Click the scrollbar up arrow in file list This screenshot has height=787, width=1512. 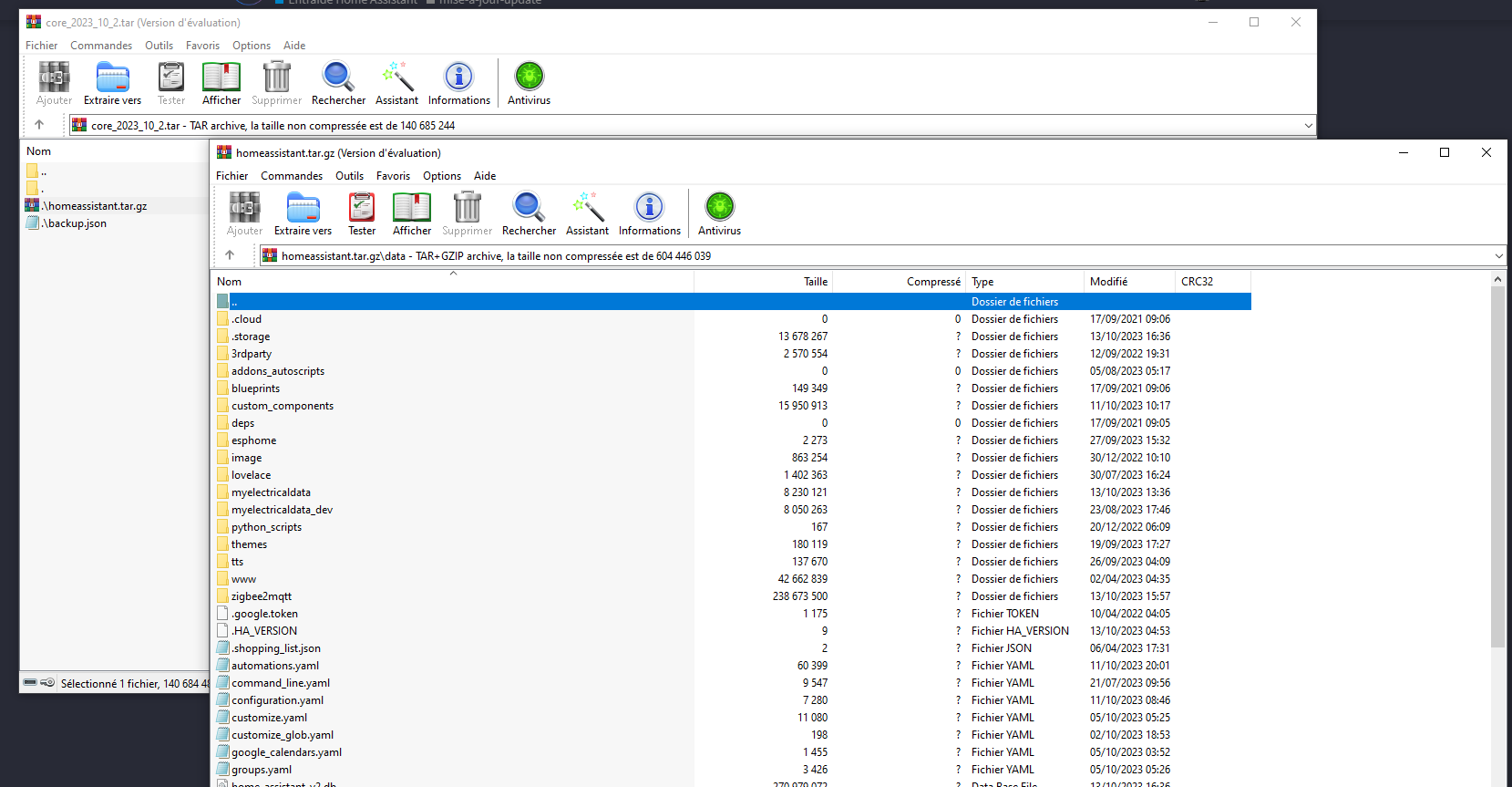coord(1497,279)
